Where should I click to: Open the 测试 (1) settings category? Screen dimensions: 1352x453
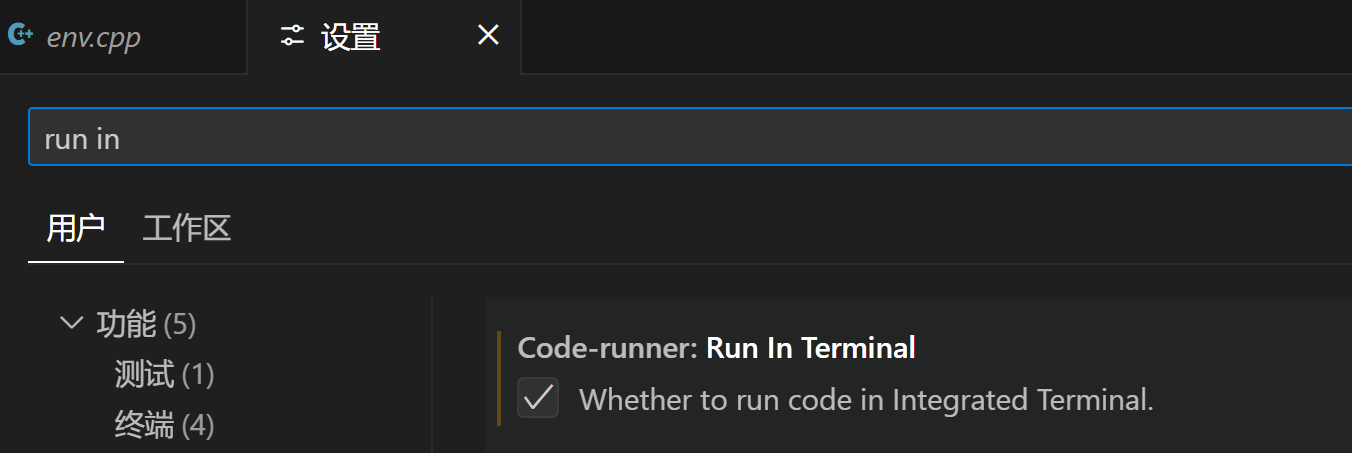(164, 375)
